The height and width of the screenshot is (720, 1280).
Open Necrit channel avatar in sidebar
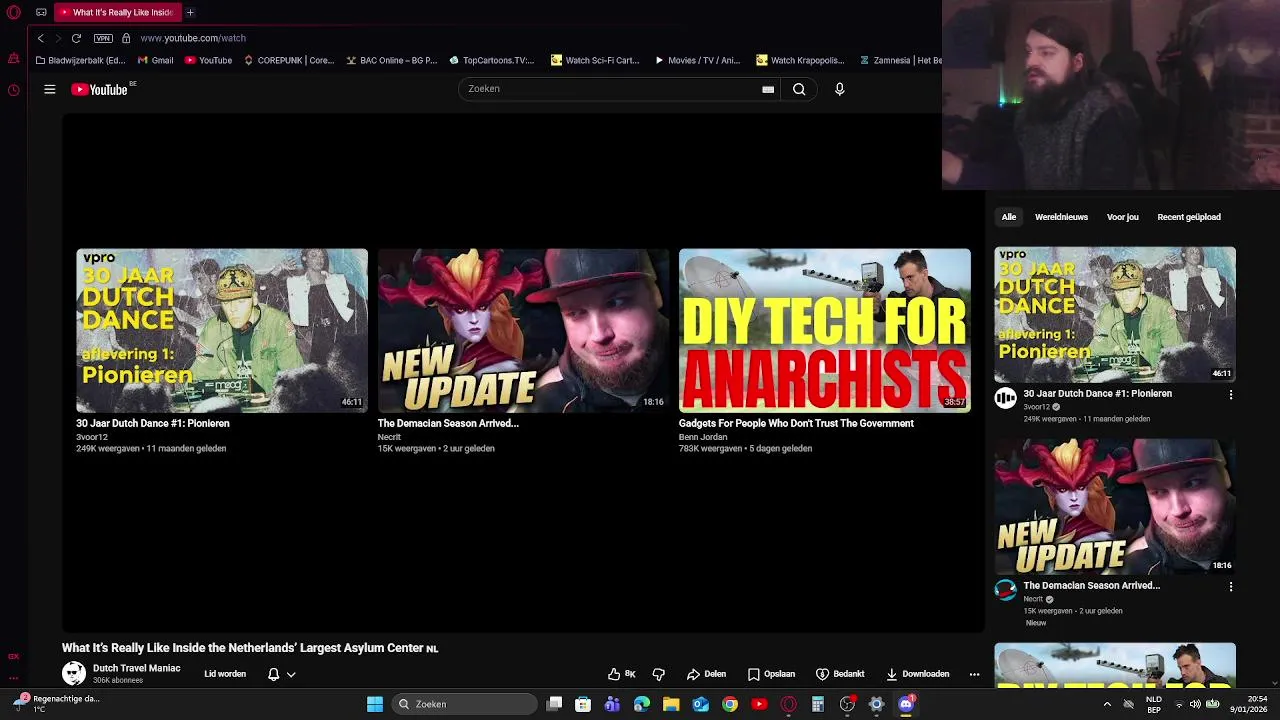pos(1005,590)
